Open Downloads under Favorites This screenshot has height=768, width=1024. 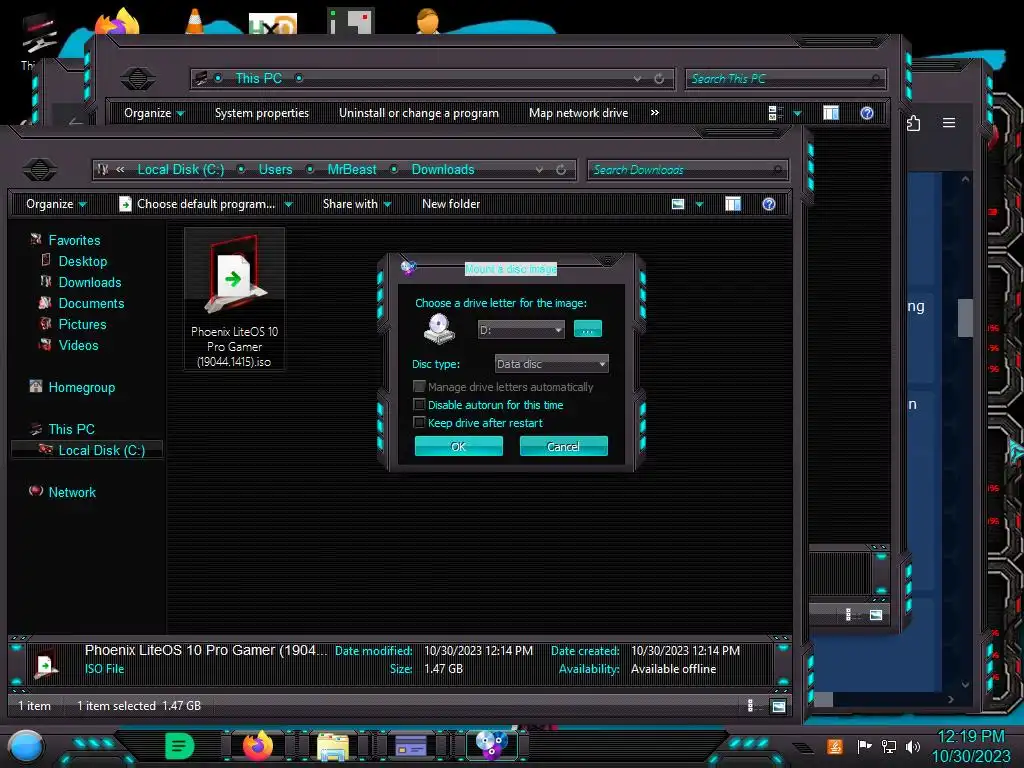point(89,282)
